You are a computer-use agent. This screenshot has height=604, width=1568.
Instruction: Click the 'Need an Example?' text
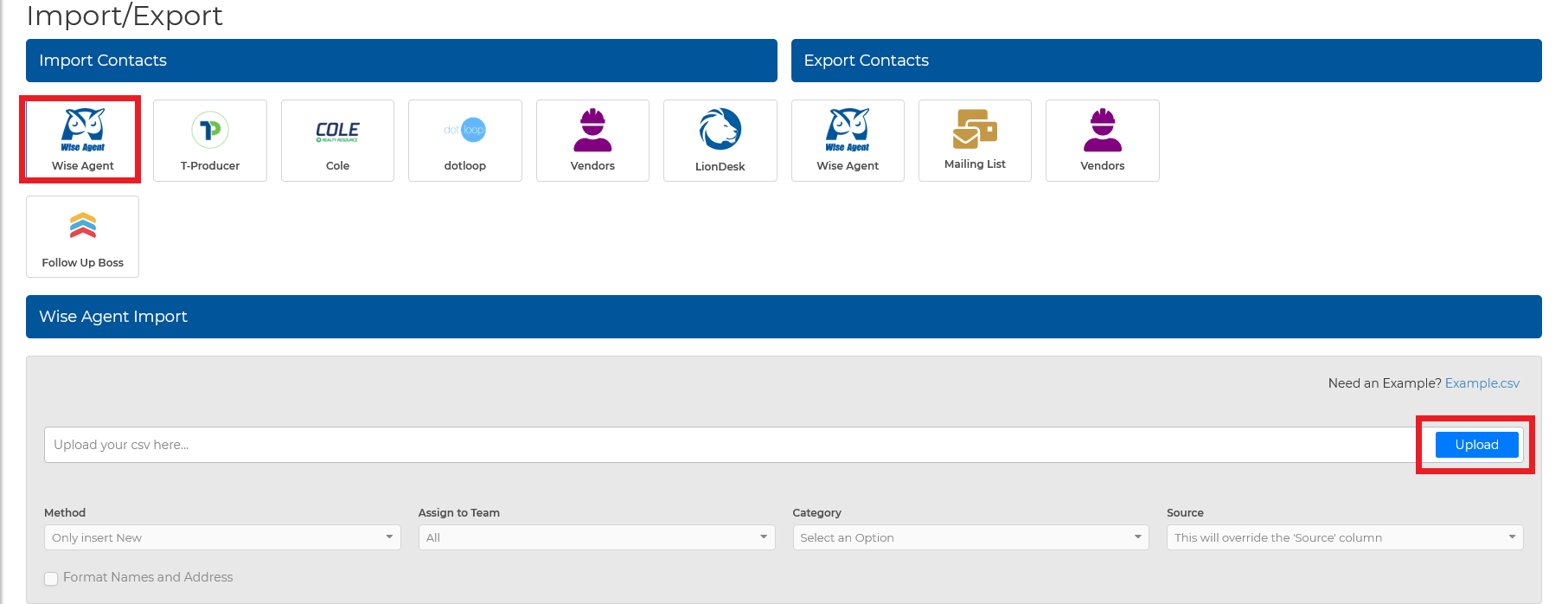1385,383
